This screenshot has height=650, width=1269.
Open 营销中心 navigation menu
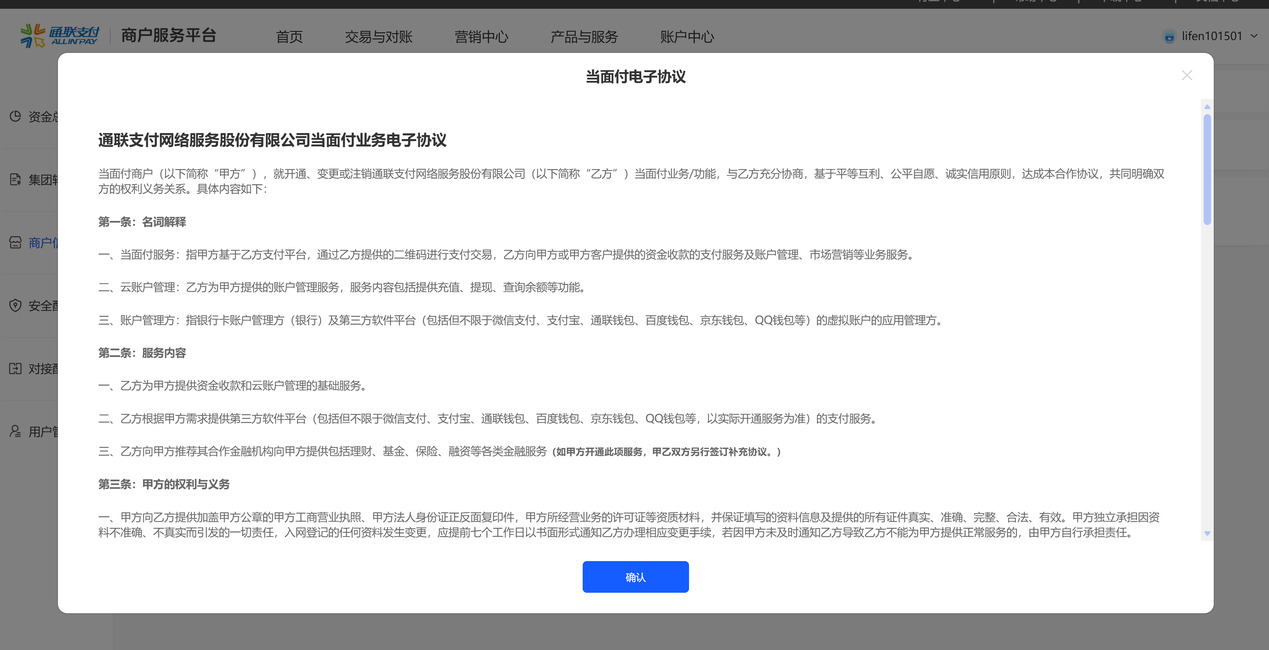[x=482, y=37]
